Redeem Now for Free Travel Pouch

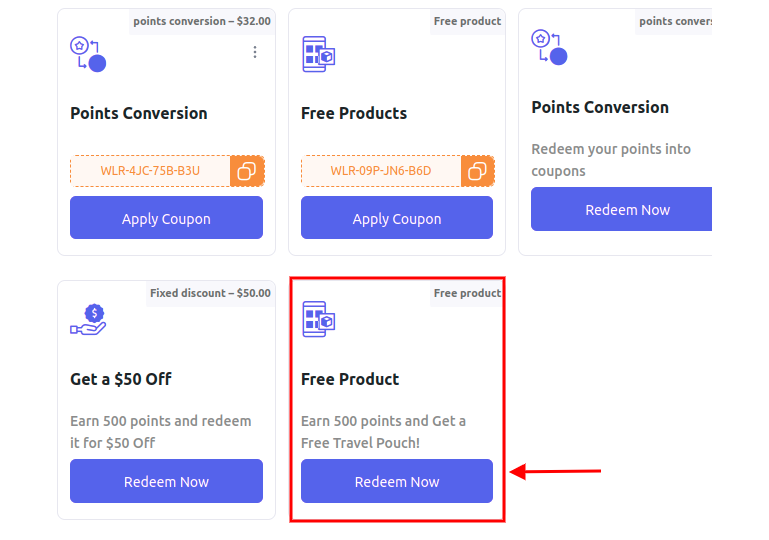point(397,481)
